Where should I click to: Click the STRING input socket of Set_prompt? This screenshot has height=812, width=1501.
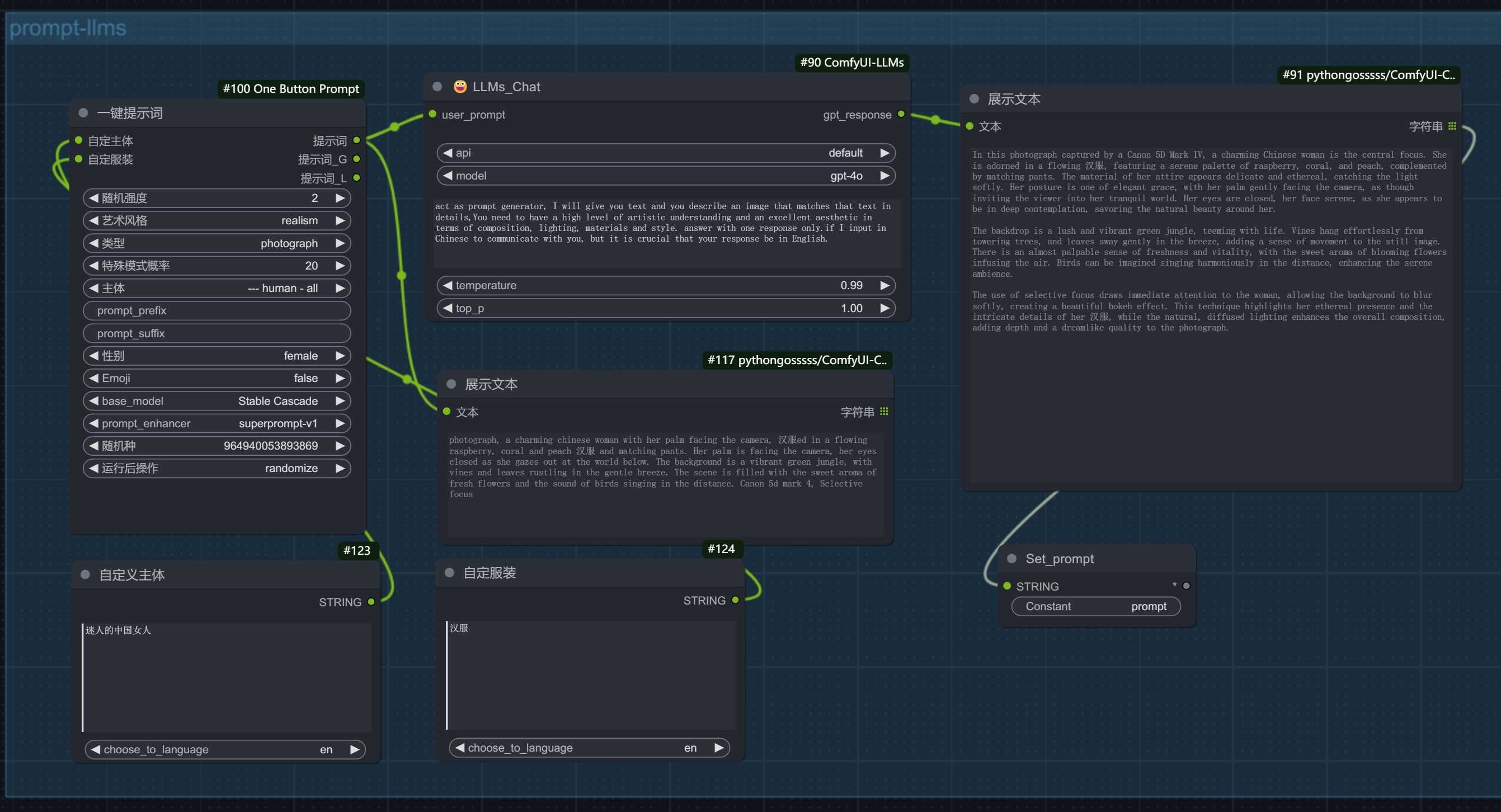tap(1007, 586)
